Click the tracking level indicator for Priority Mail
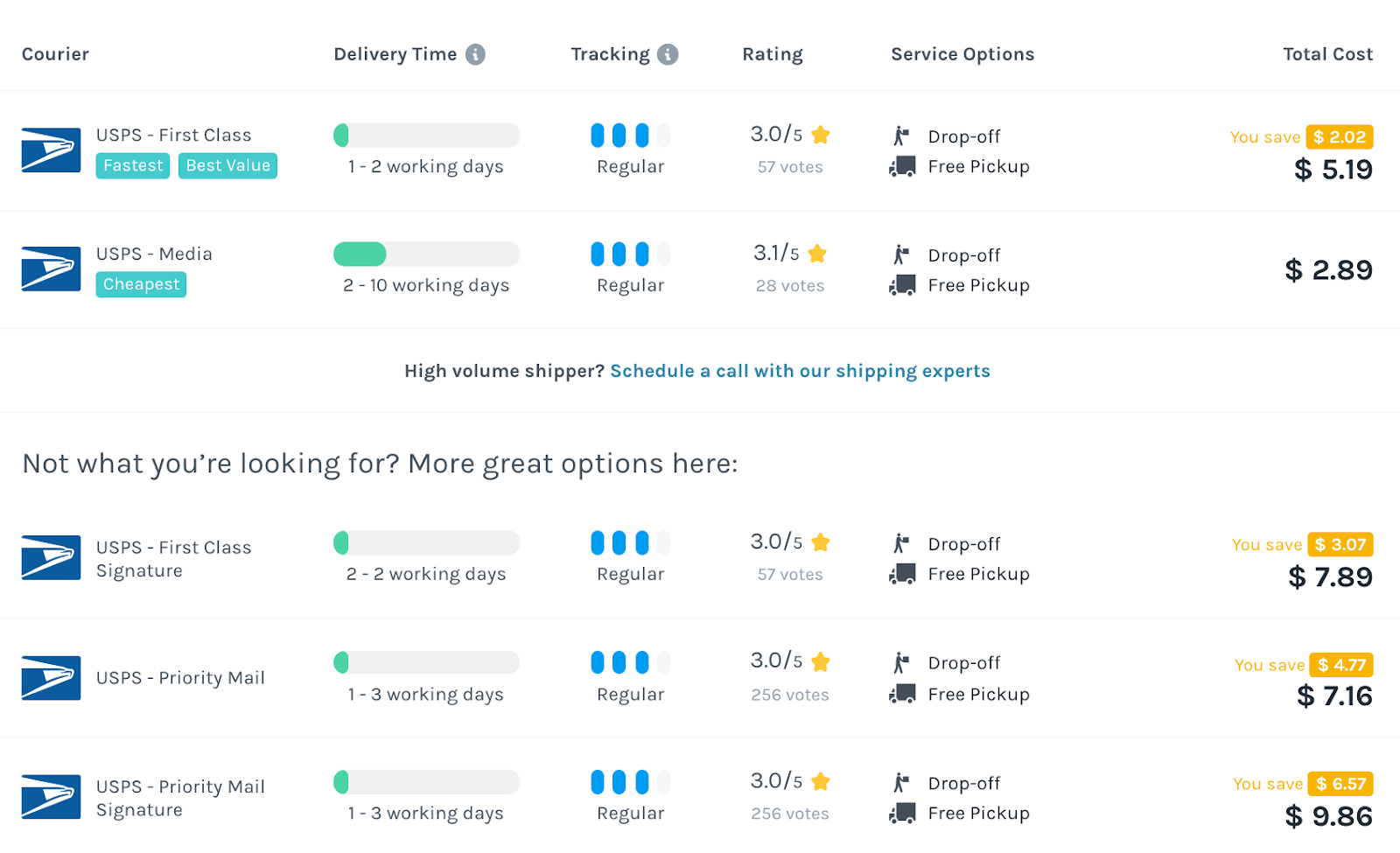The height and width of the screenshot is (853, 1400). pyautogui.click(x=630, y=662)
